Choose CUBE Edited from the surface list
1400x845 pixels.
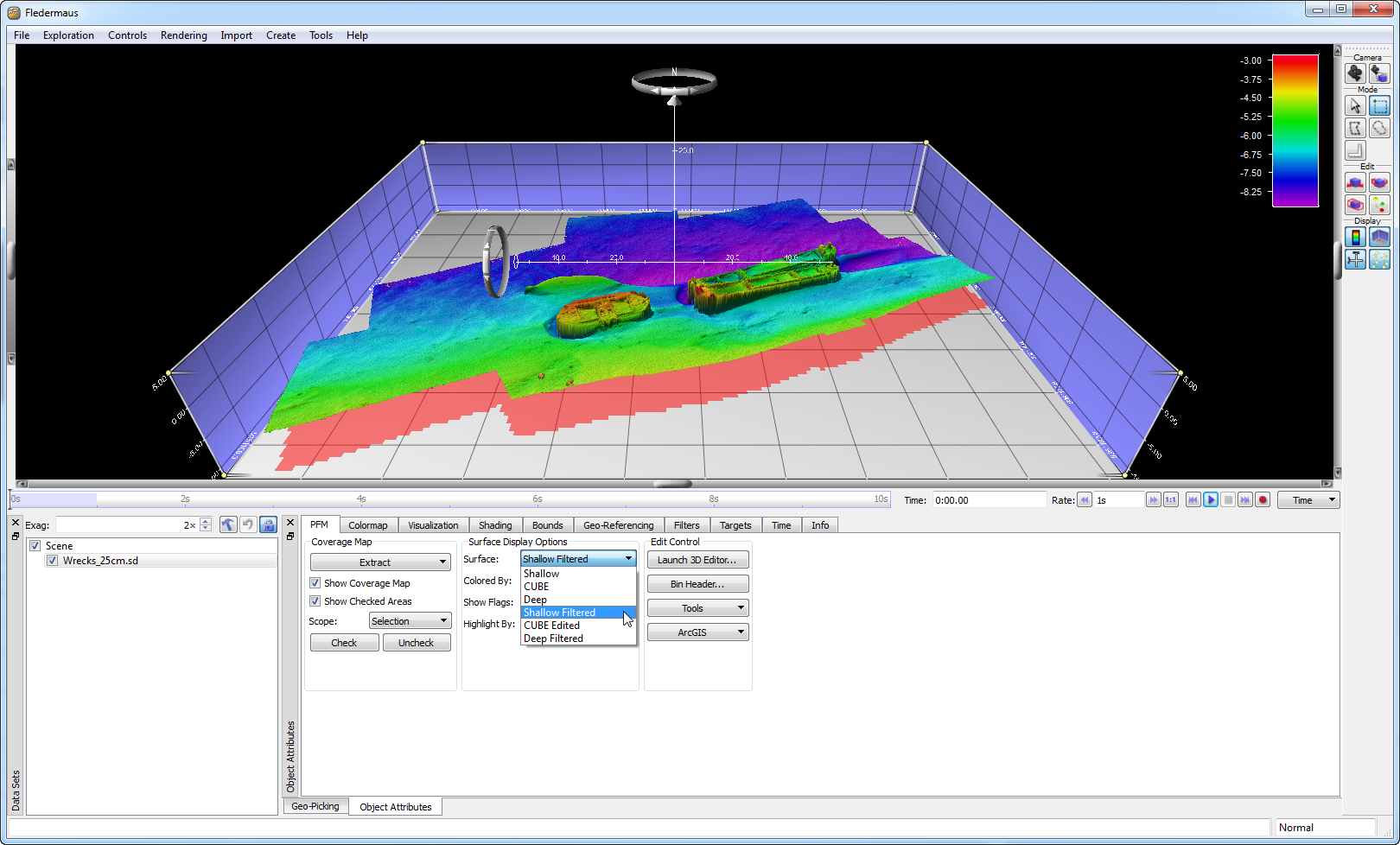tap(551, 626)
